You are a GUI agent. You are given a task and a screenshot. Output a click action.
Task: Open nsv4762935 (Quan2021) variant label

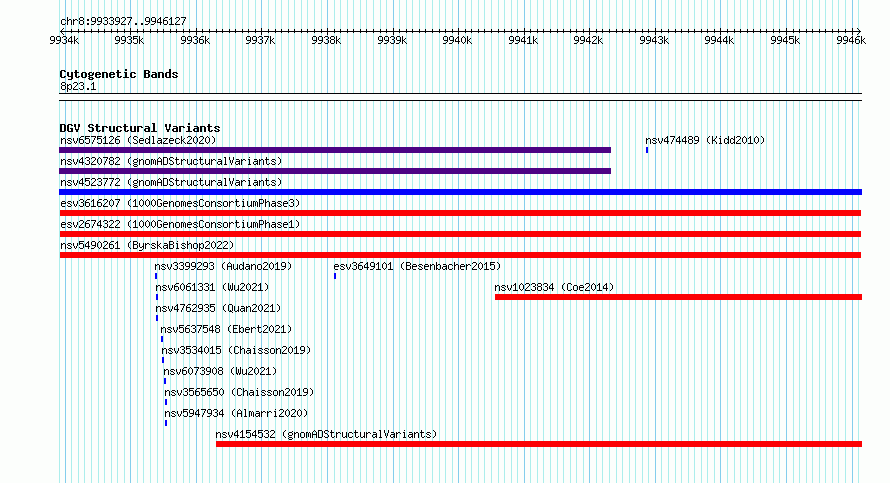click(218, 308)
